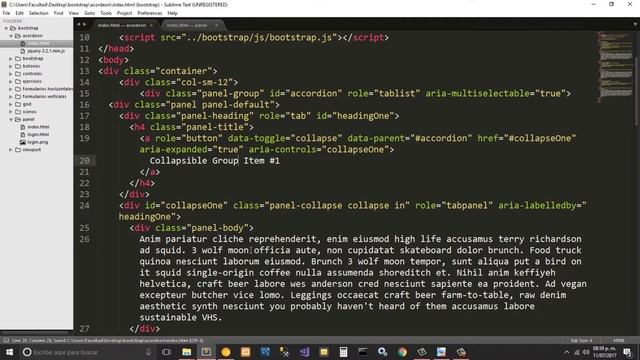Screen dimensions: 640x360
Task: Expand the botones folder
Action: pos(11,66)
